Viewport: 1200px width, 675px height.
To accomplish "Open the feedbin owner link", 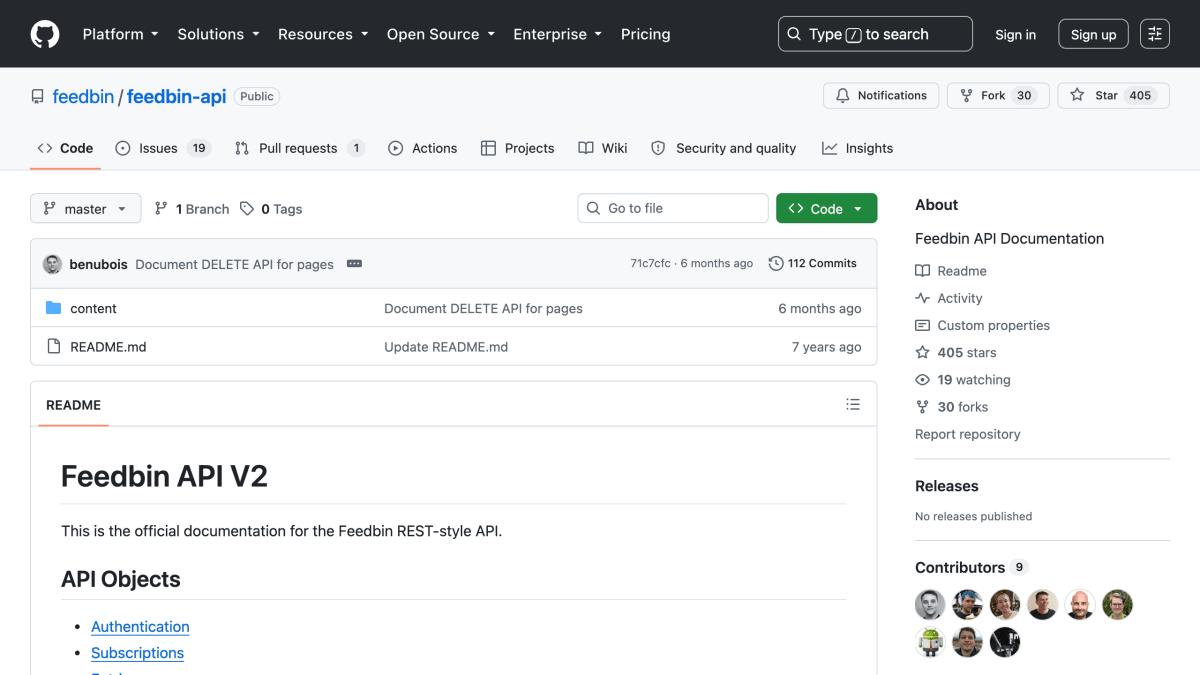I will [x=83, y=97].
